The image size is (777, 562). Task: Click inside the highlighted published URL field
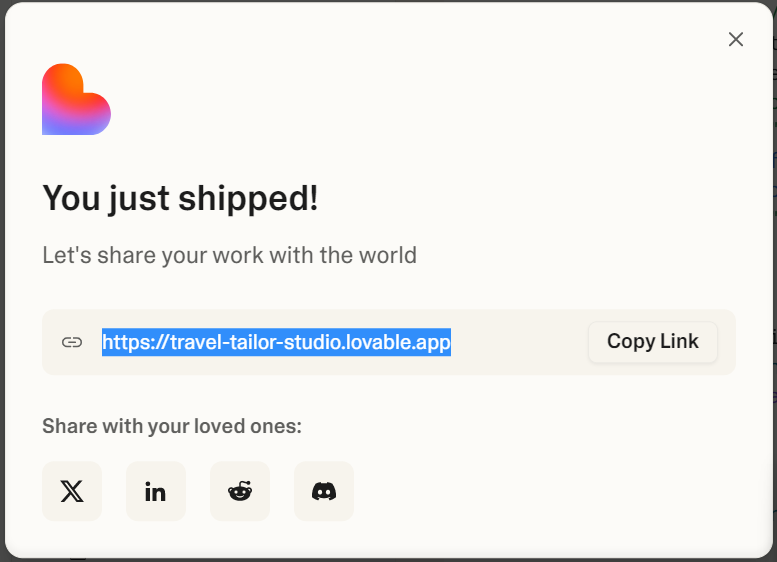coord(276,342)
